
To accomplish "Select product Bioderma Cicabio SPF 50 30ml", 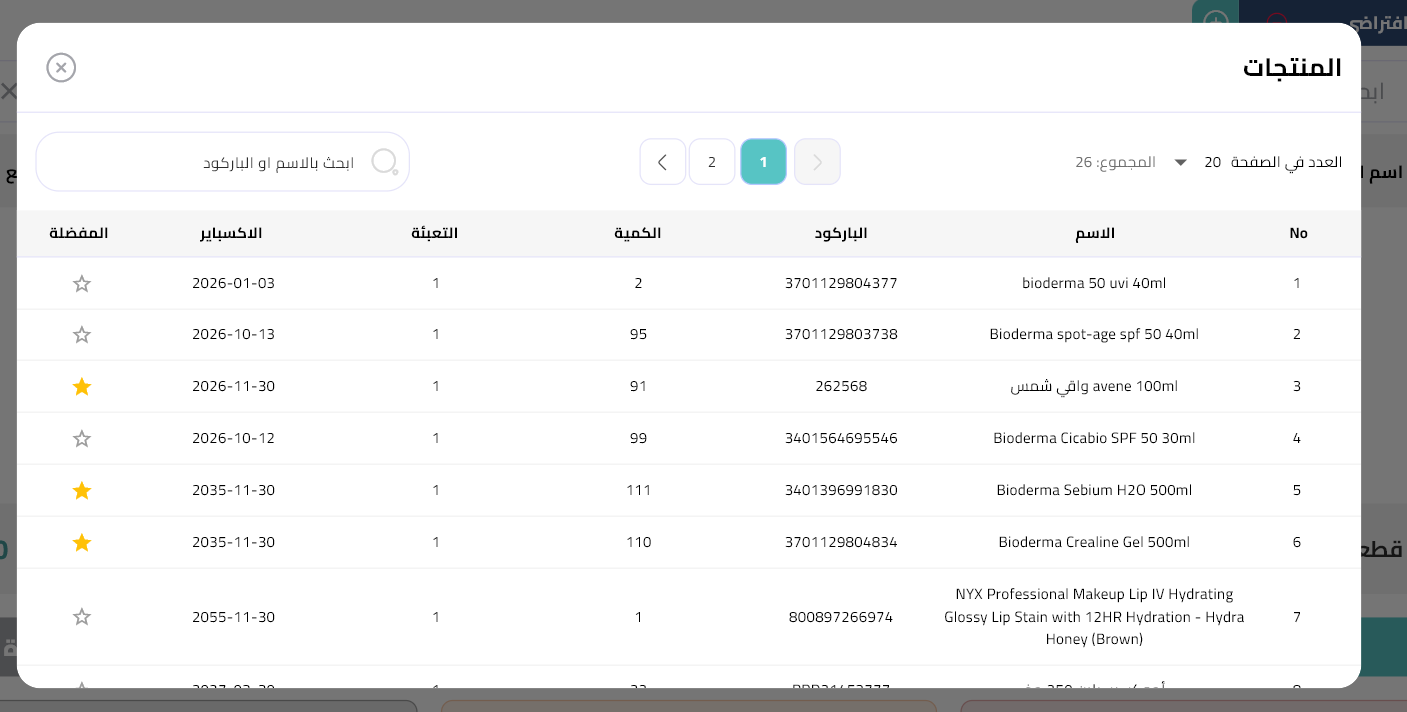I will (x=1094, y=438).
